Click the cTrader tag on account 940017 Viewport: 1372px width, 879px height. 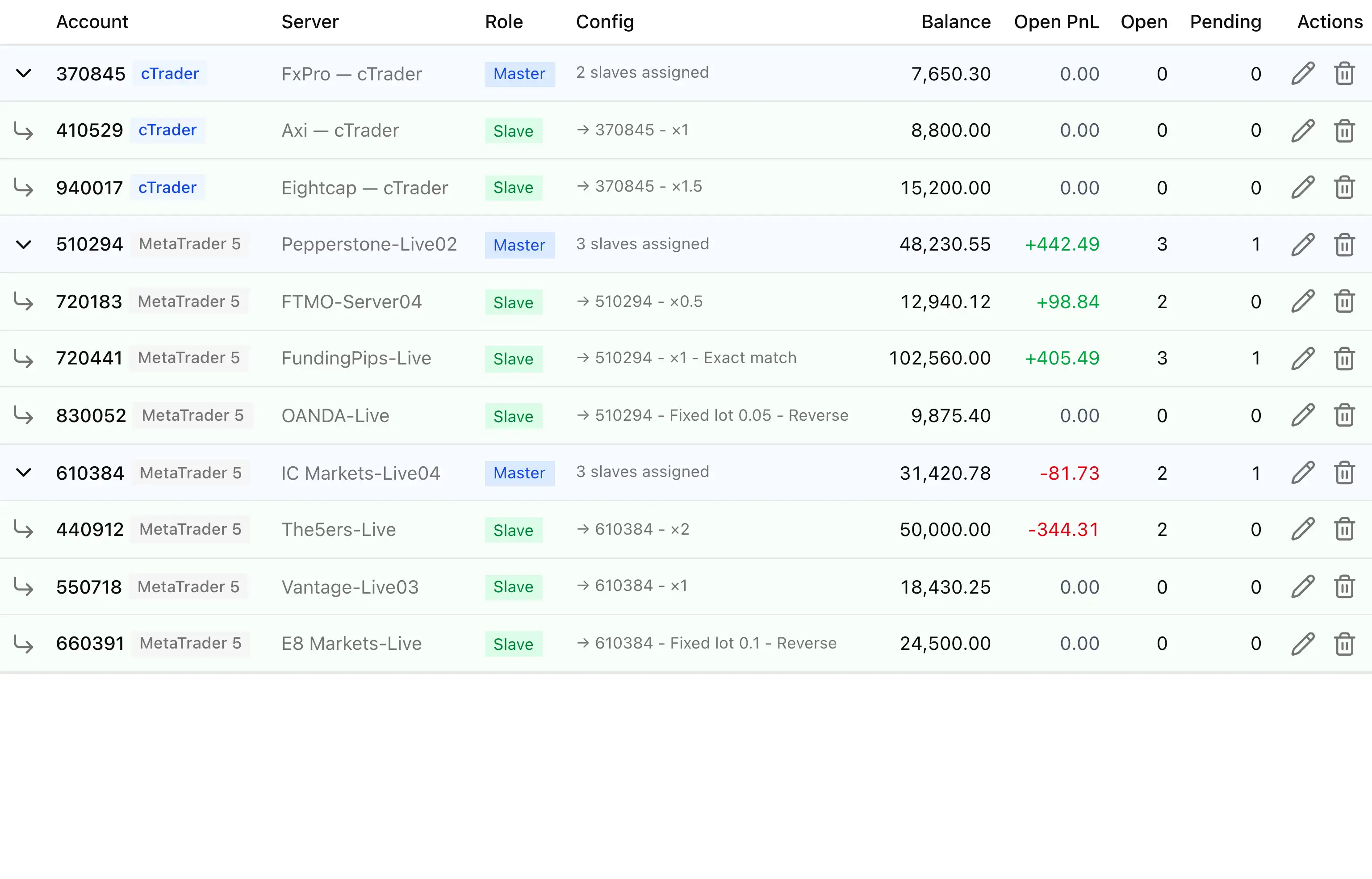[168, 187]
